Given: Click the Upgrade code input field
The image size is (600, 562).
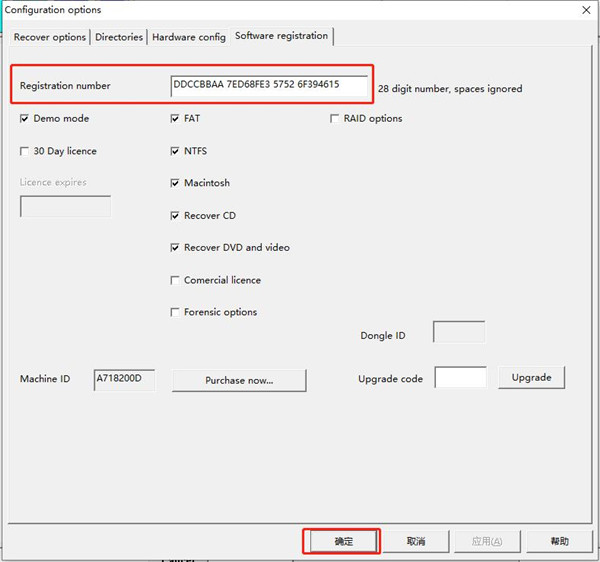Looking at the screenshot, I should coord(461,378).
